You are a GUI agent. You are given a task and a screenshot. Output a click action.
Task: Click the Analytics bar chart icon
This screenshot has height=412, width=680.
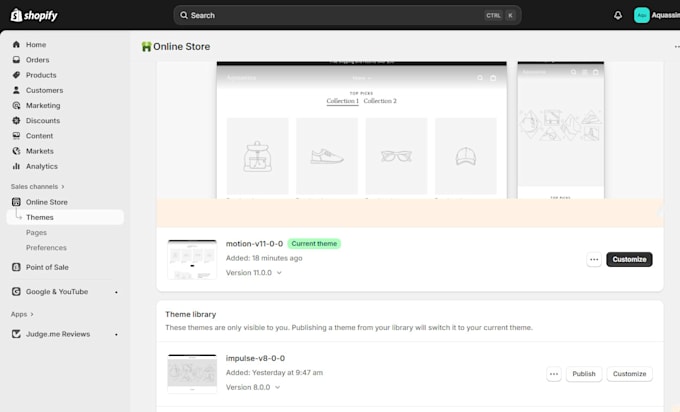tap(16, 166)
